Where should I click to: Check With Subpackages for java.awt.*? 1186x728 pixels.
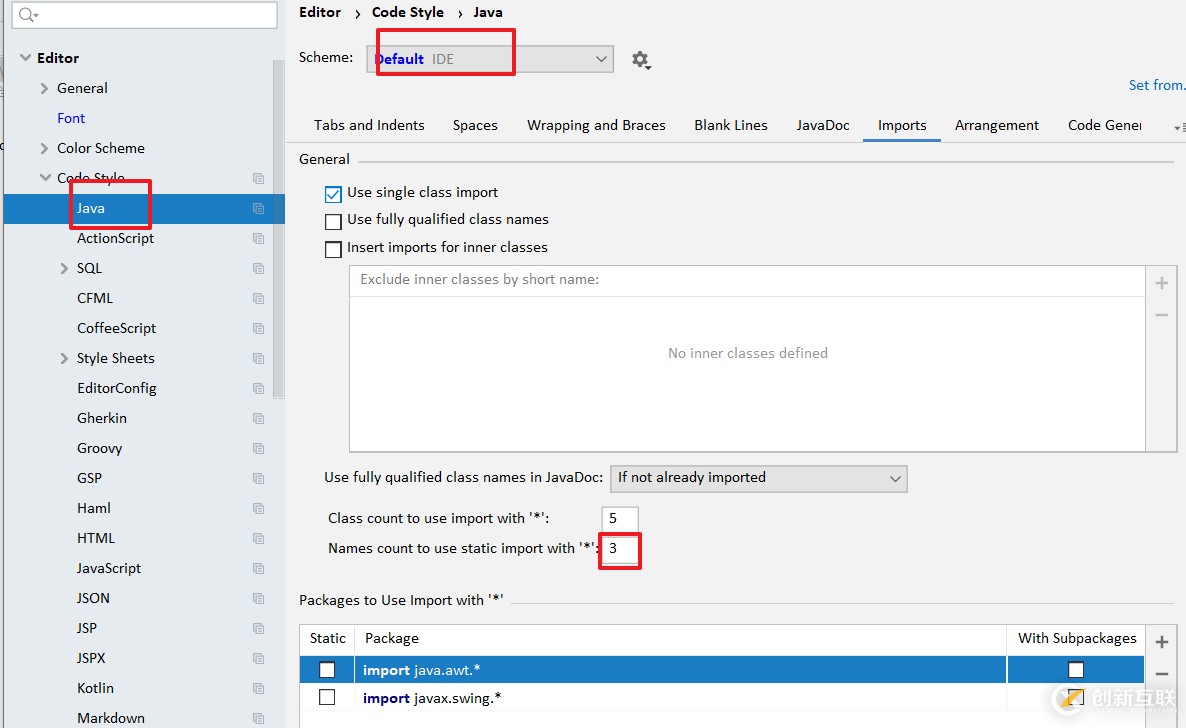point(1076,670)
